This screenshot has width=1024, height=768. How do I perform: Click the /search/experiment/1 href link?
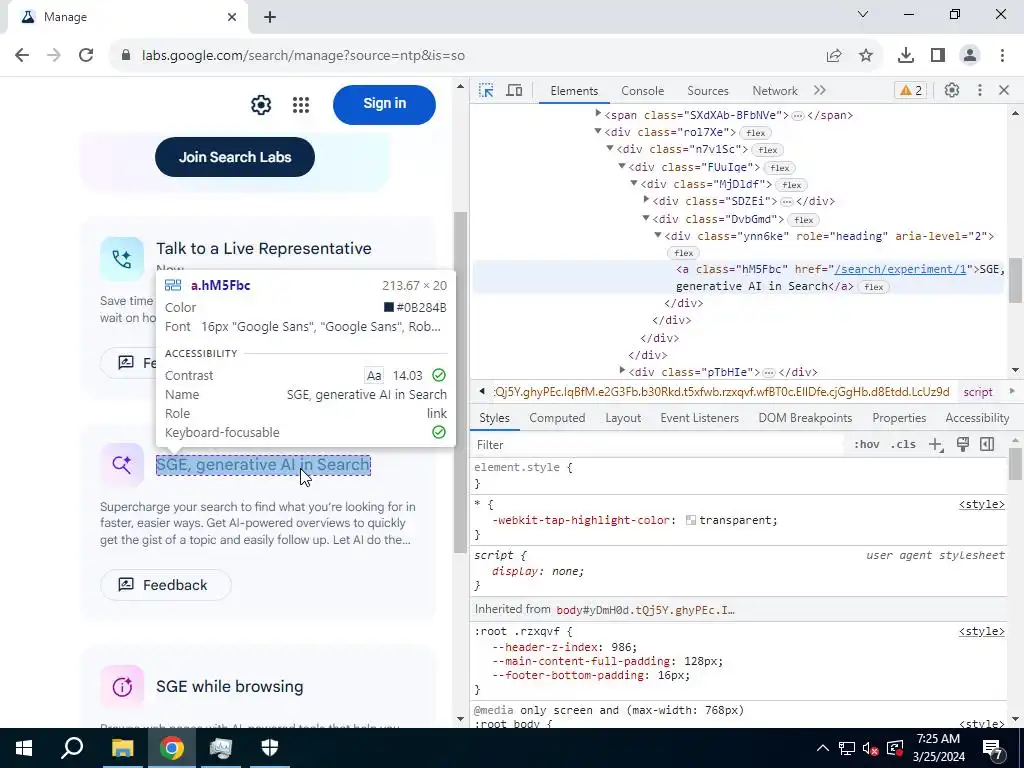coord(901,269)
